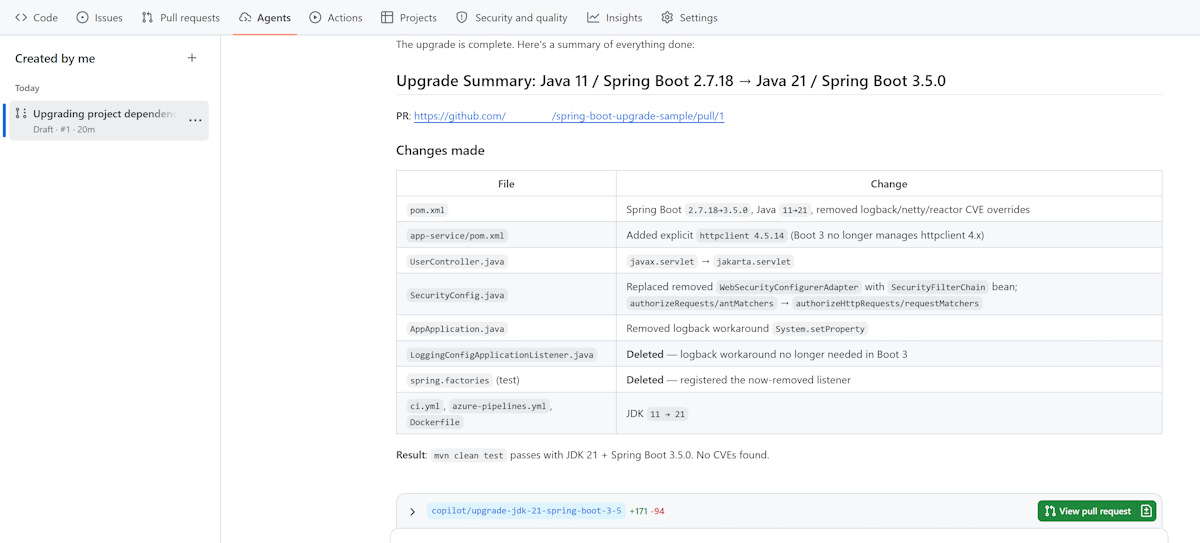Click UserController.java in the table
Image resolution: width=1200 pixels, height=543 pixels.
[x=457, y=262]
